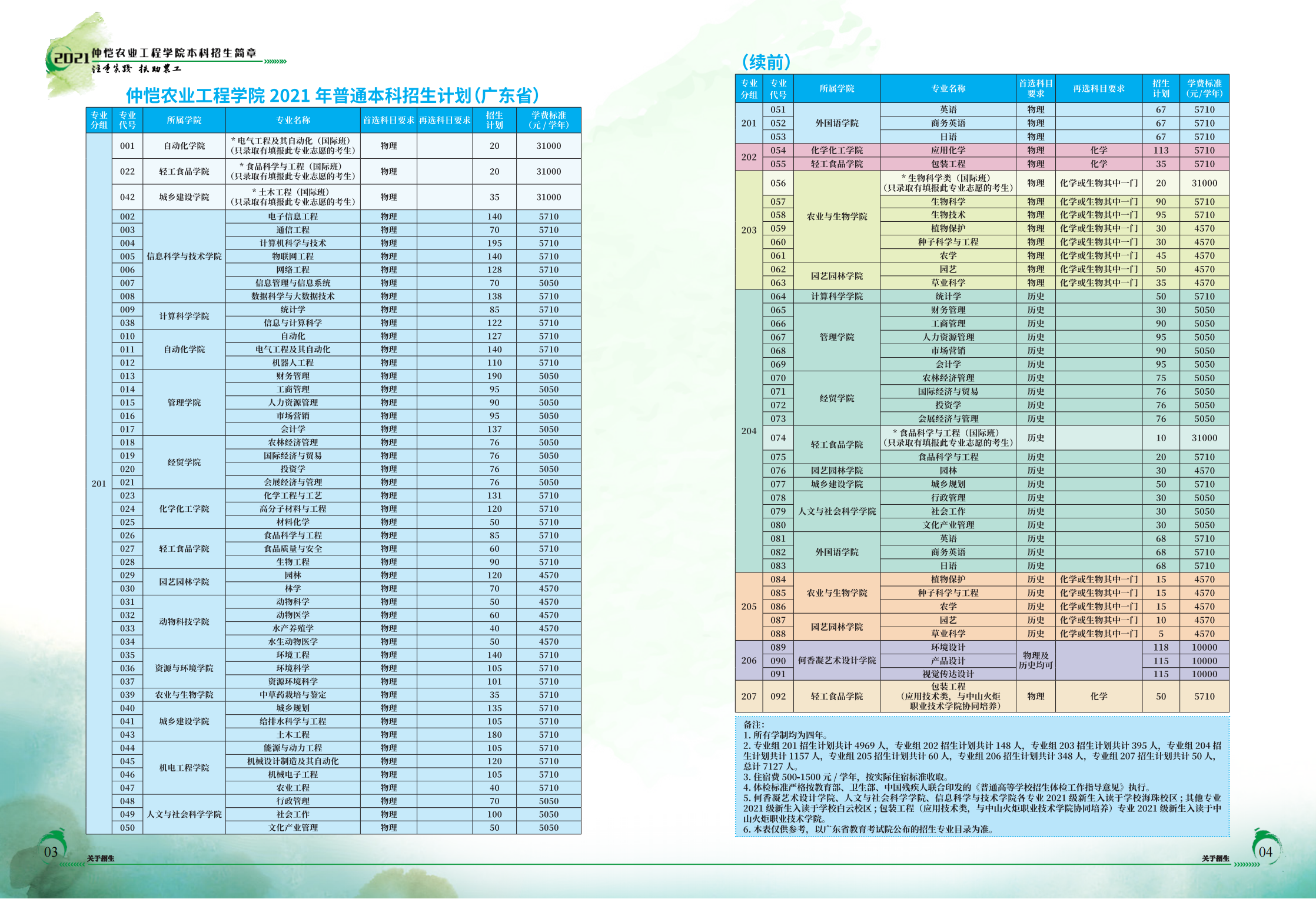Click the 备注 notes heading
Viewport: 1316px width, 899px height.
[x=753, y=724]
